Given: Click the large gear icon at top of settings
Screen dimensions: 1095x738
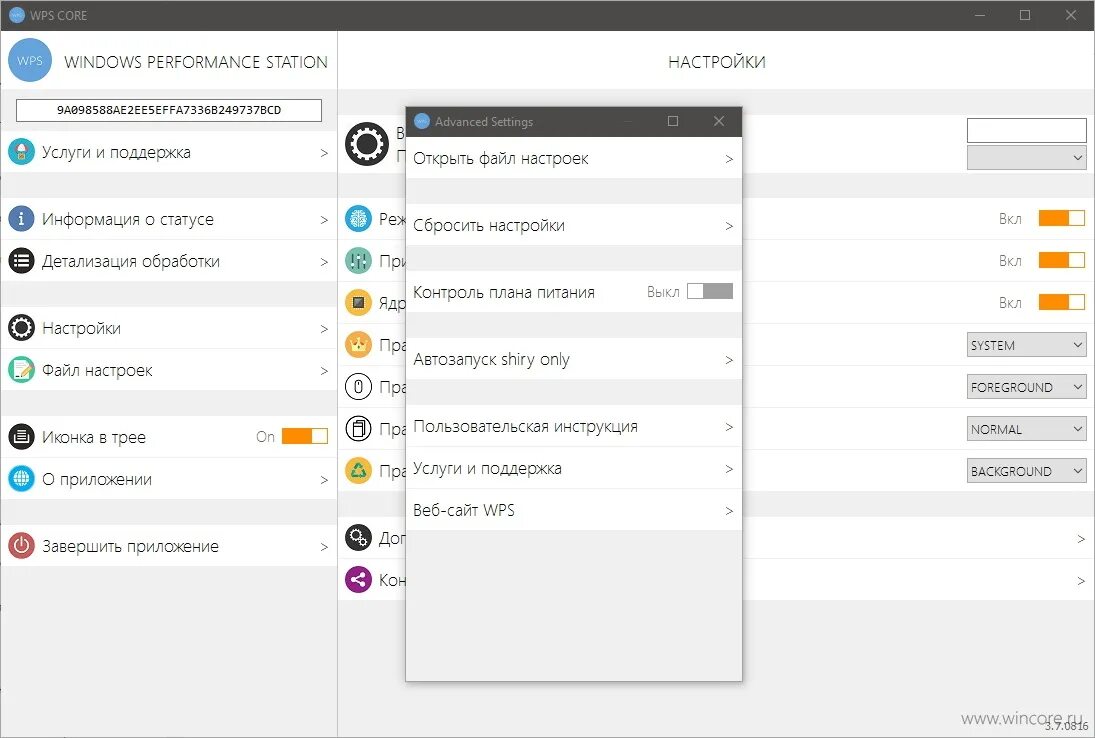Looking at the screenshot, I should click(x=367, y=144).
